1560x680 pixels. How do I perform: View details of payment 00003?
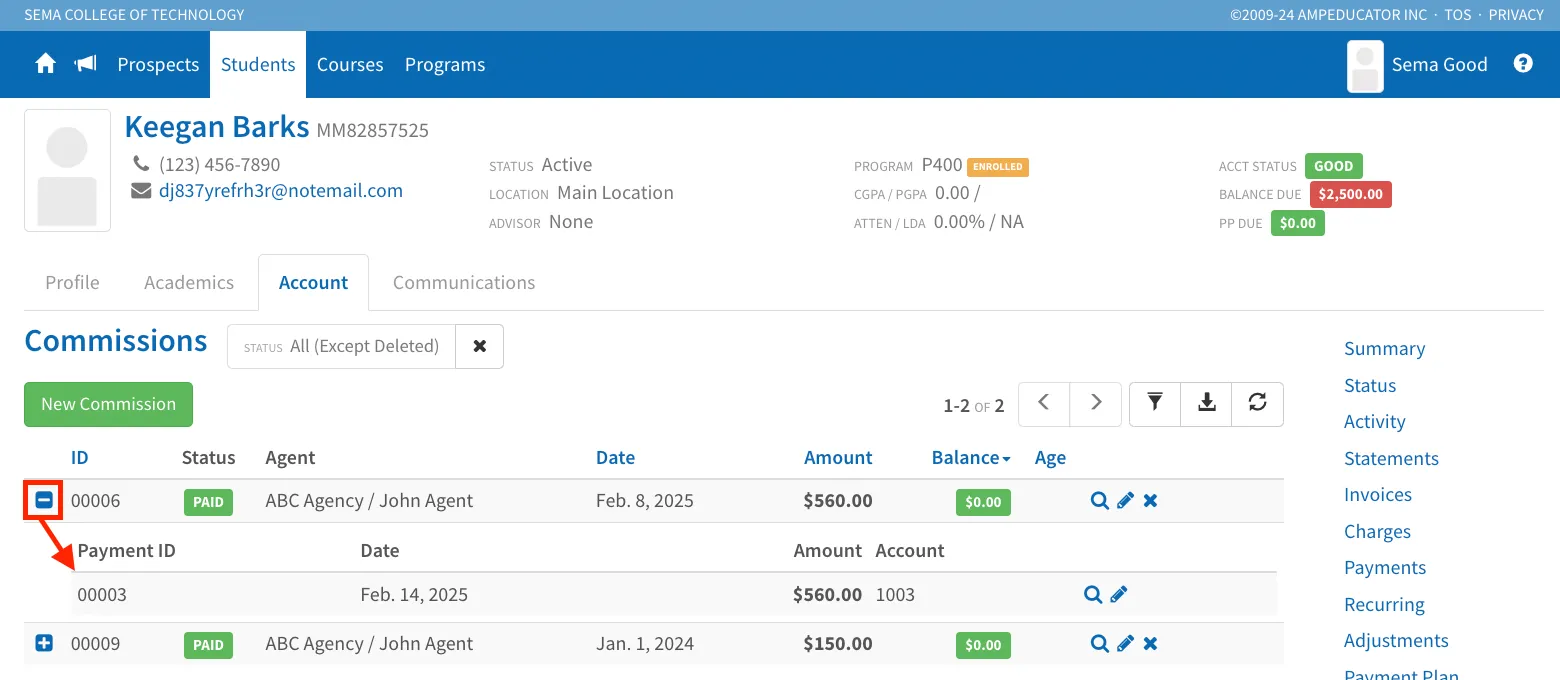(1093, 595)
